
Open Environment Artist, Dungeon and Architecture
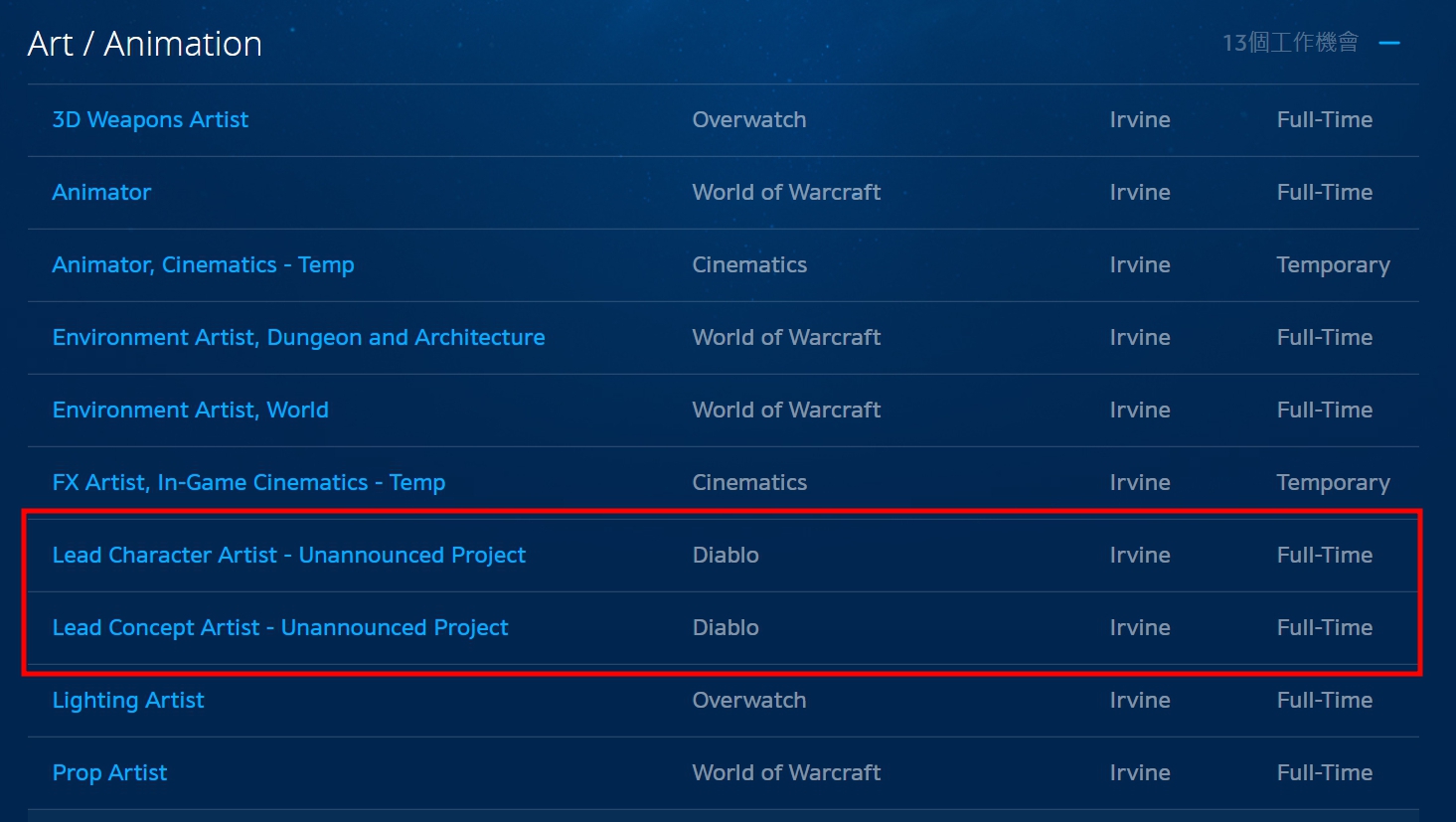click(298, 337)
